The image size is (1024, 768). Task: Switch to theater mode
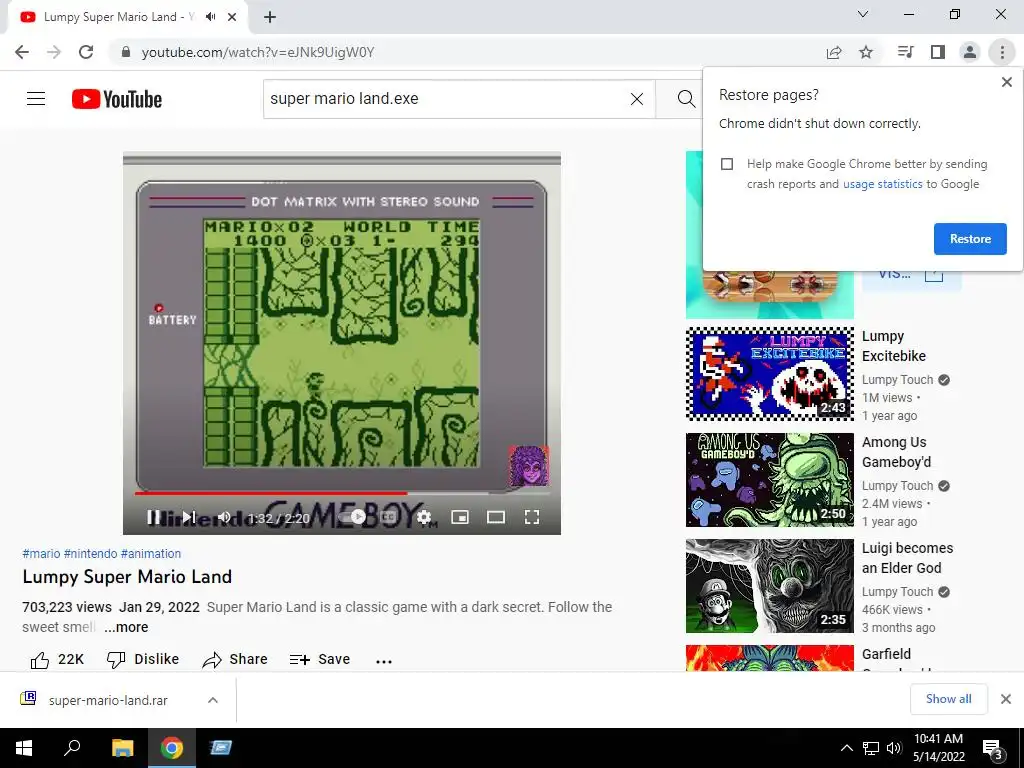click(x=496, y=517)
